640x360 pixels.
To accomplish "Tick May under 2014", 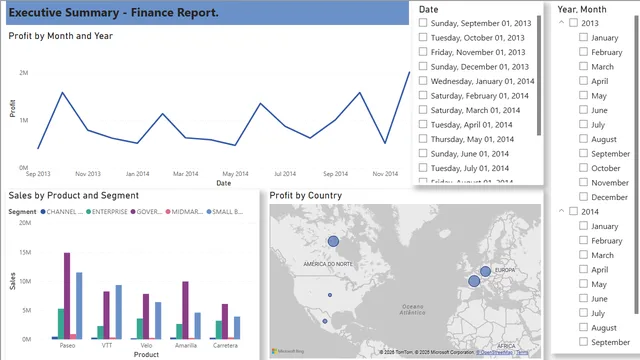I will 583,284.
